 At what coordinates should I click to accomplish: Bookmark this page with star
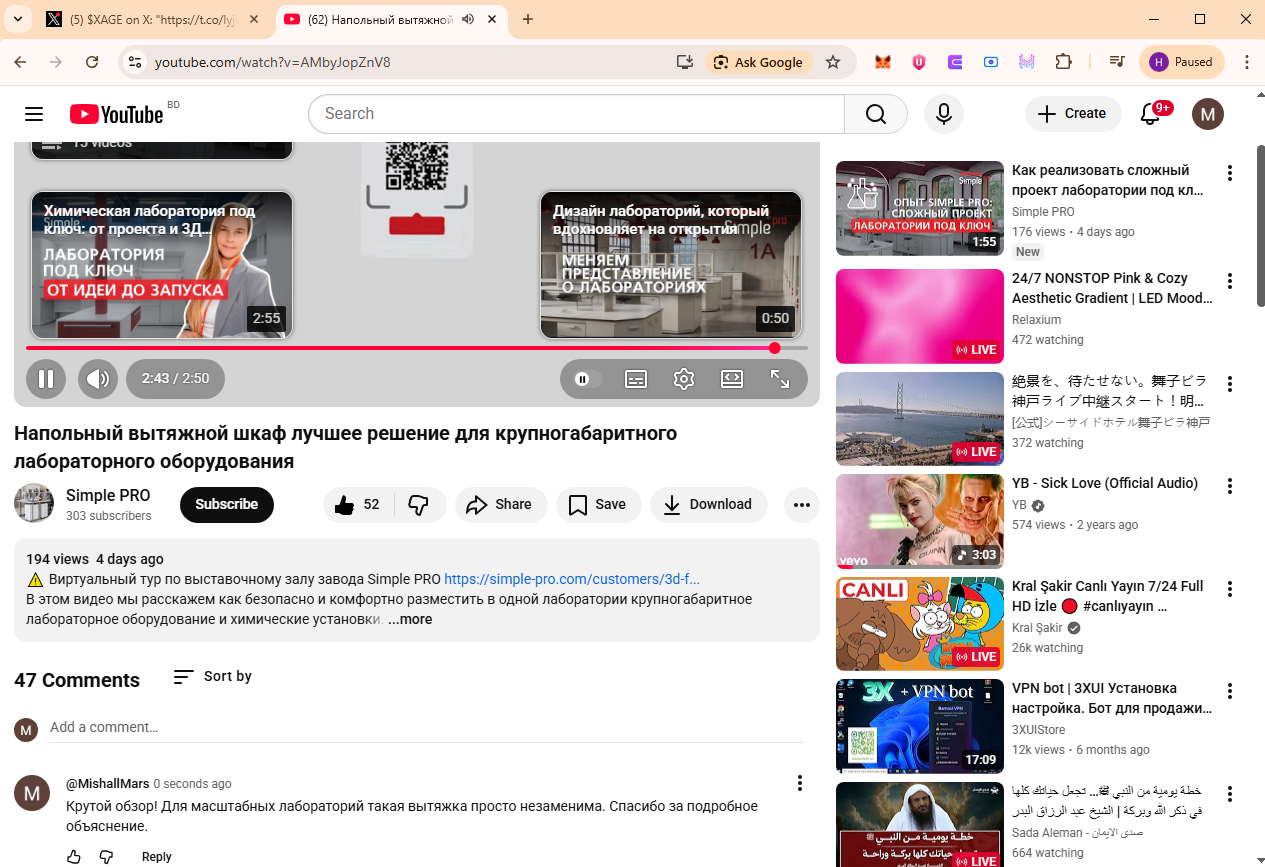tap(833, 62)
